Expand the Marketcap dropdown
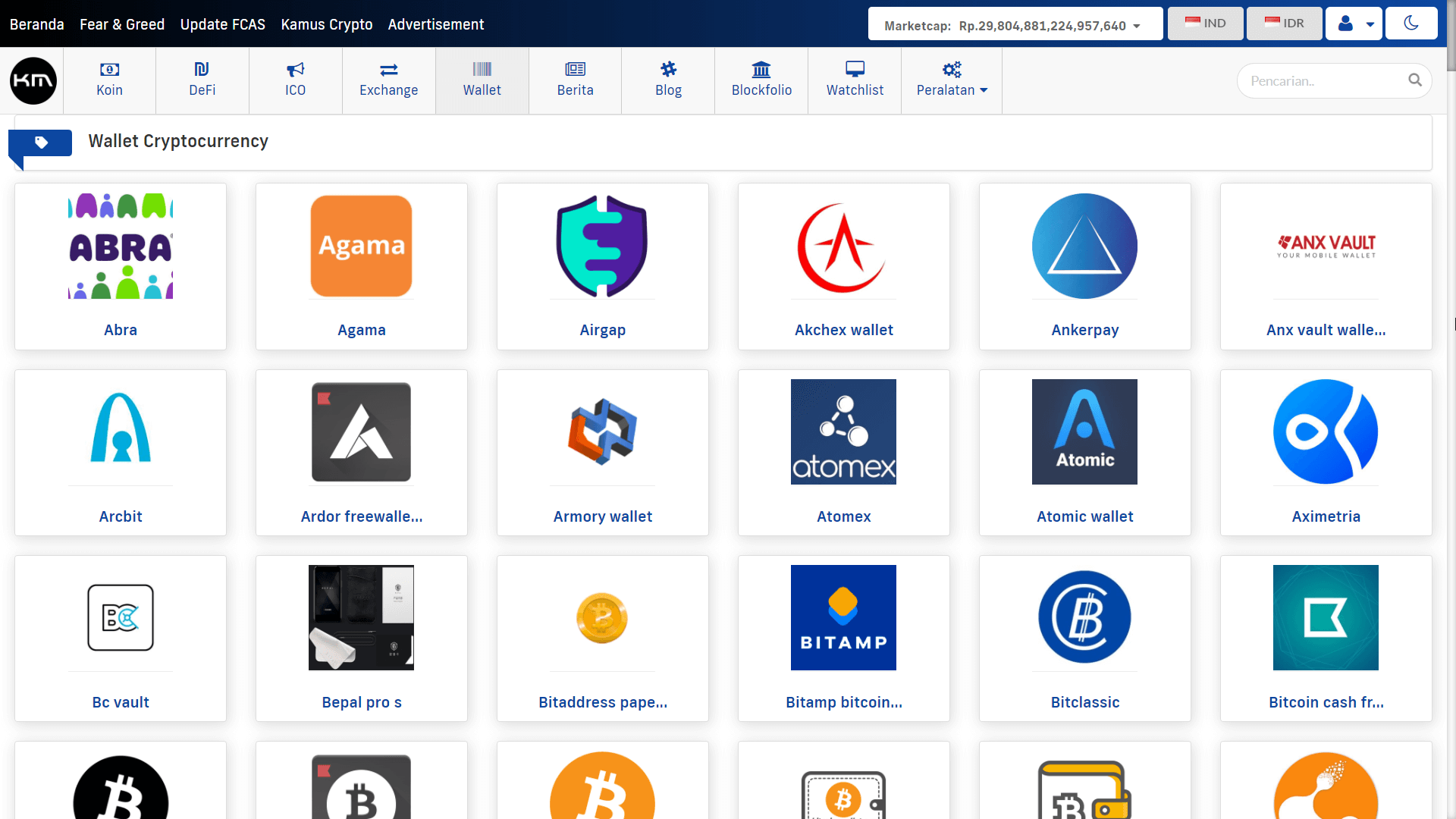The height and width of the screenshot is (819, 1456). 1015,24
